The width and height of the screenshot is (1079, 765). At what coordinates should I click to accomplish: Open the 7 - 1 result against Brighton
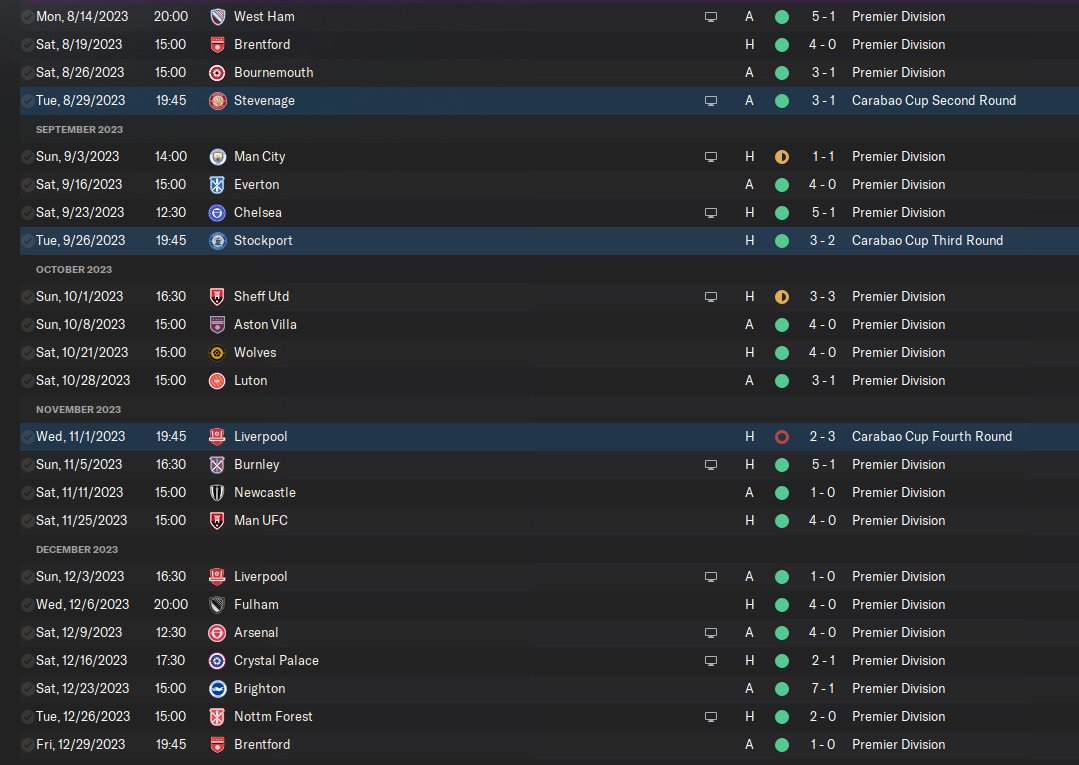[x=823, y=689]
